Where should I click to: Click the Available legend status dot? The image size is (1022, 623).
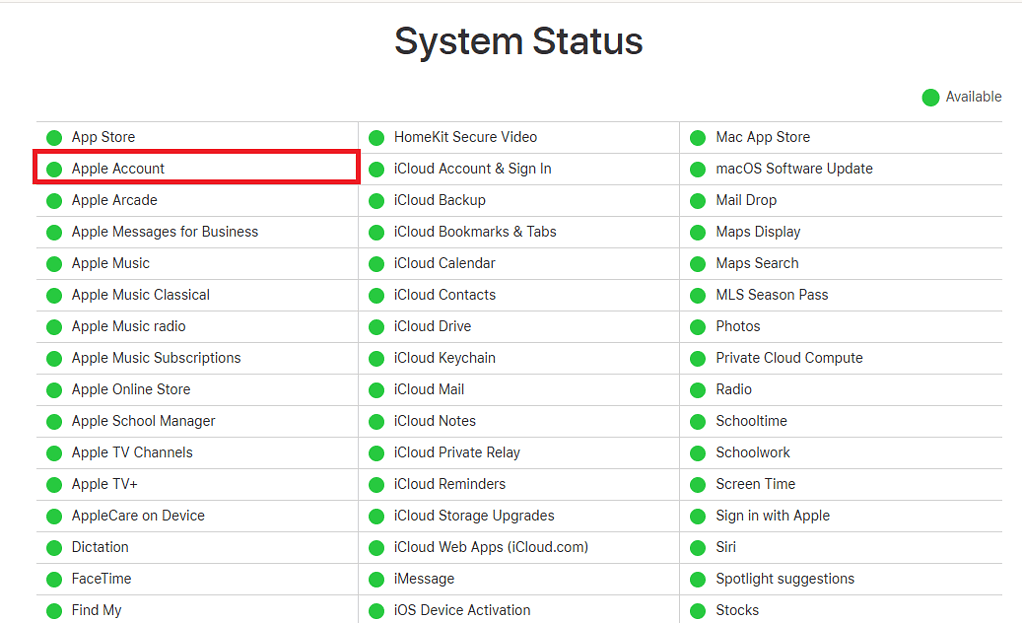click(x=928, y=97)
